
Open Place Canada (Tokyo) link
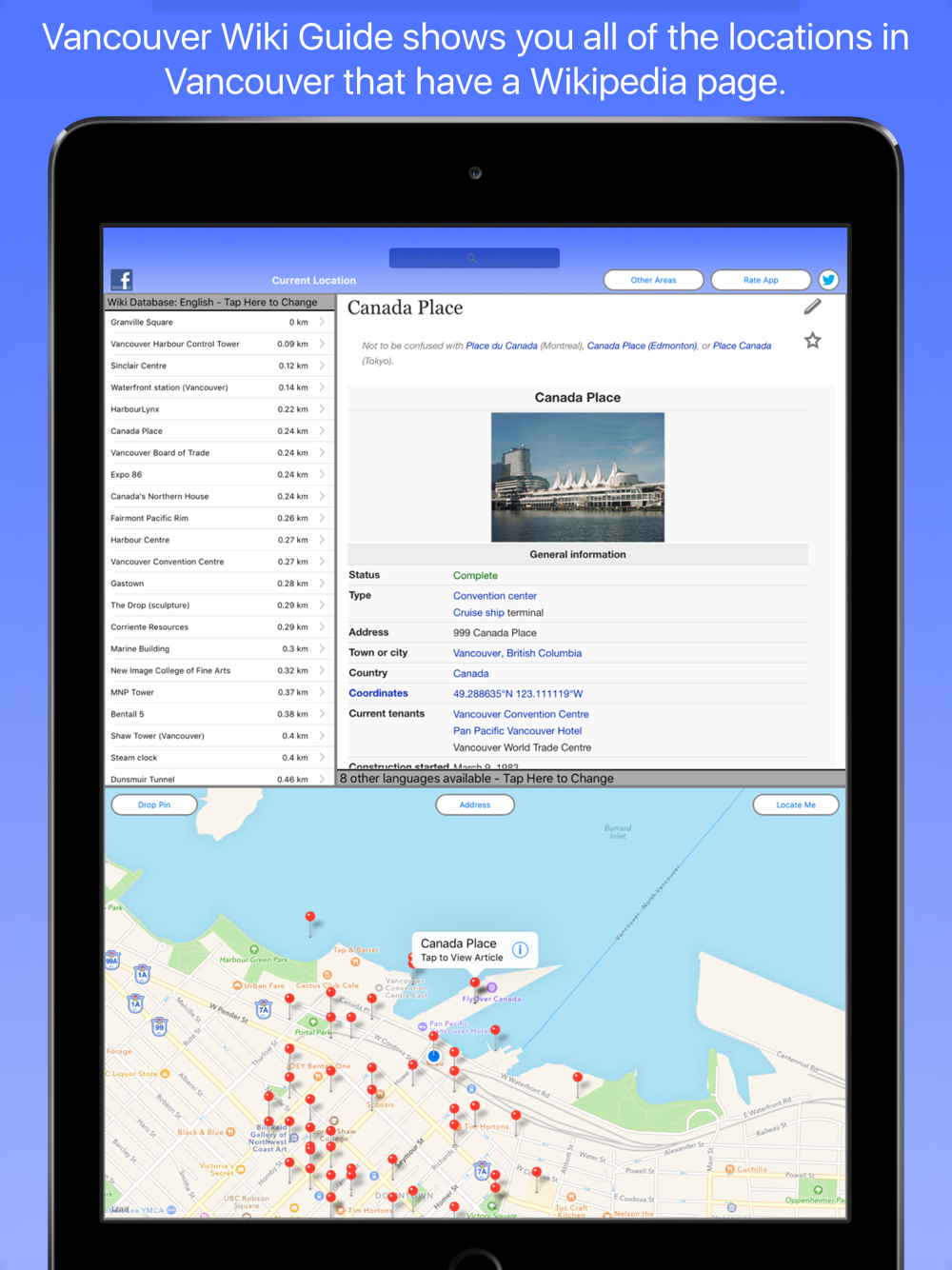point(742,346)
